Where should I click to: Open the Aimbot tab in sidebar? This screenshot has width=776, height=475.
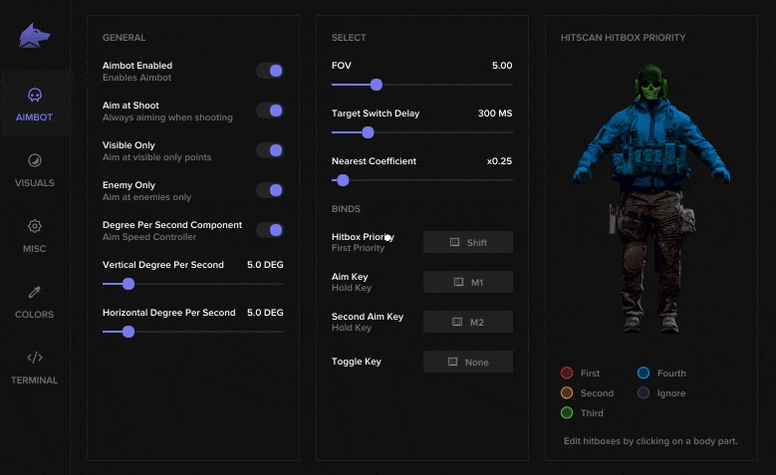pyautogui.click(x=34, y=104)
